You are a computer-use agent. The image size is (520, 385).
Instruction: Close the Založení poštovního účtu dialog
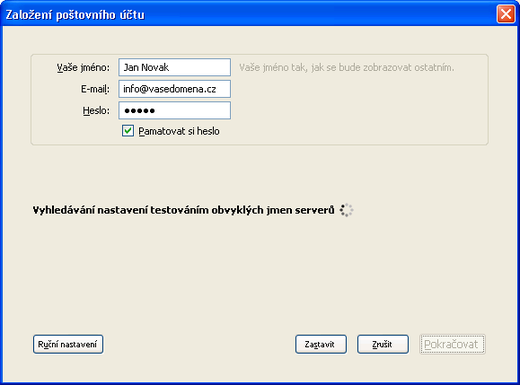click(x=506, y=14)
